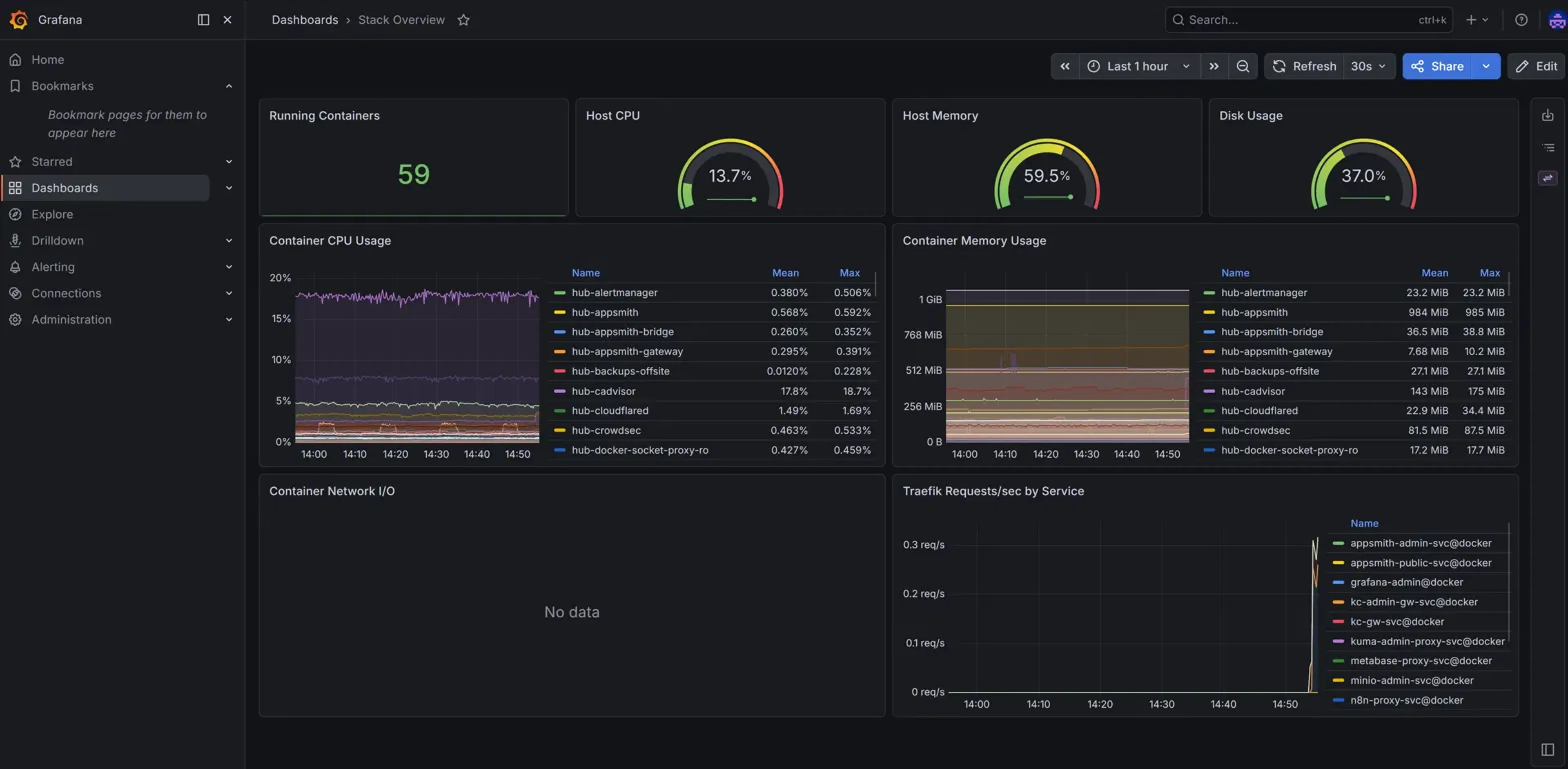This screenshot has width=1568, height=769.
Task: Open Drilldown in the sidebar
Action: [x=57, y=241]
